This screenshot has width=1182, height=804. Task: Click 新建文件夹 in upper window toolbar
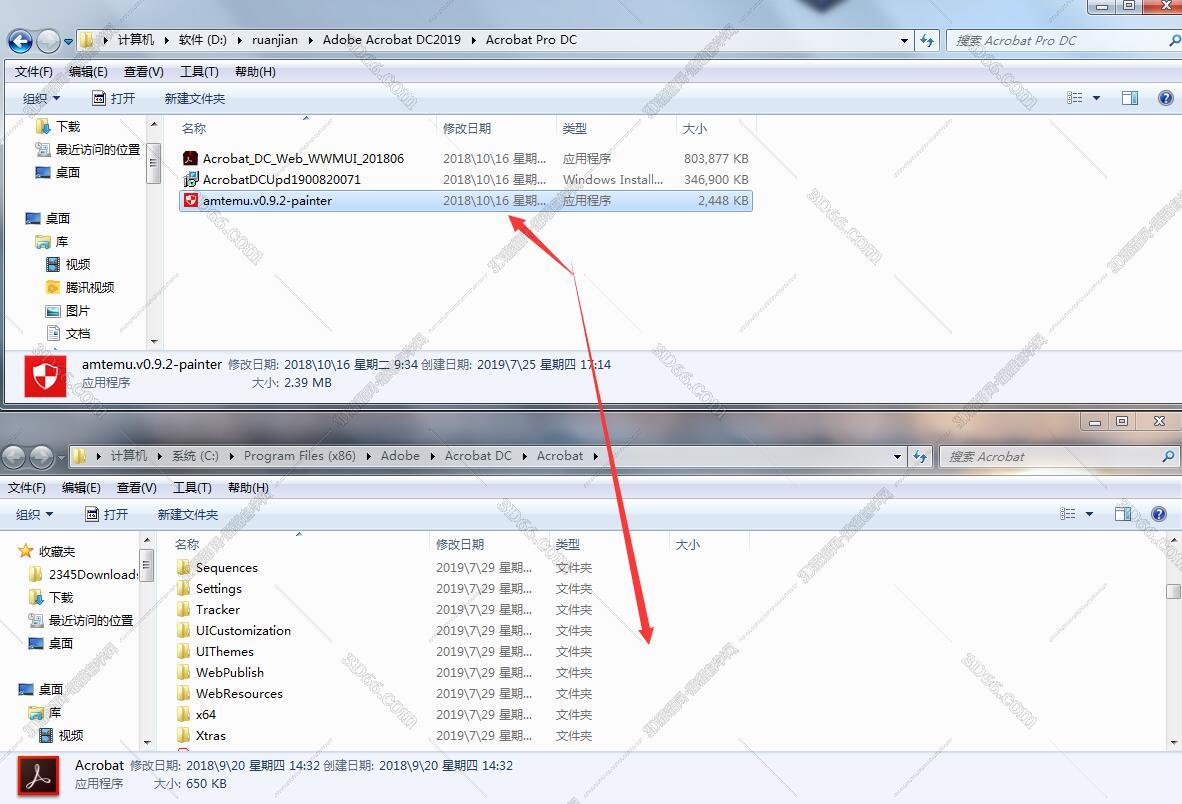194,98
